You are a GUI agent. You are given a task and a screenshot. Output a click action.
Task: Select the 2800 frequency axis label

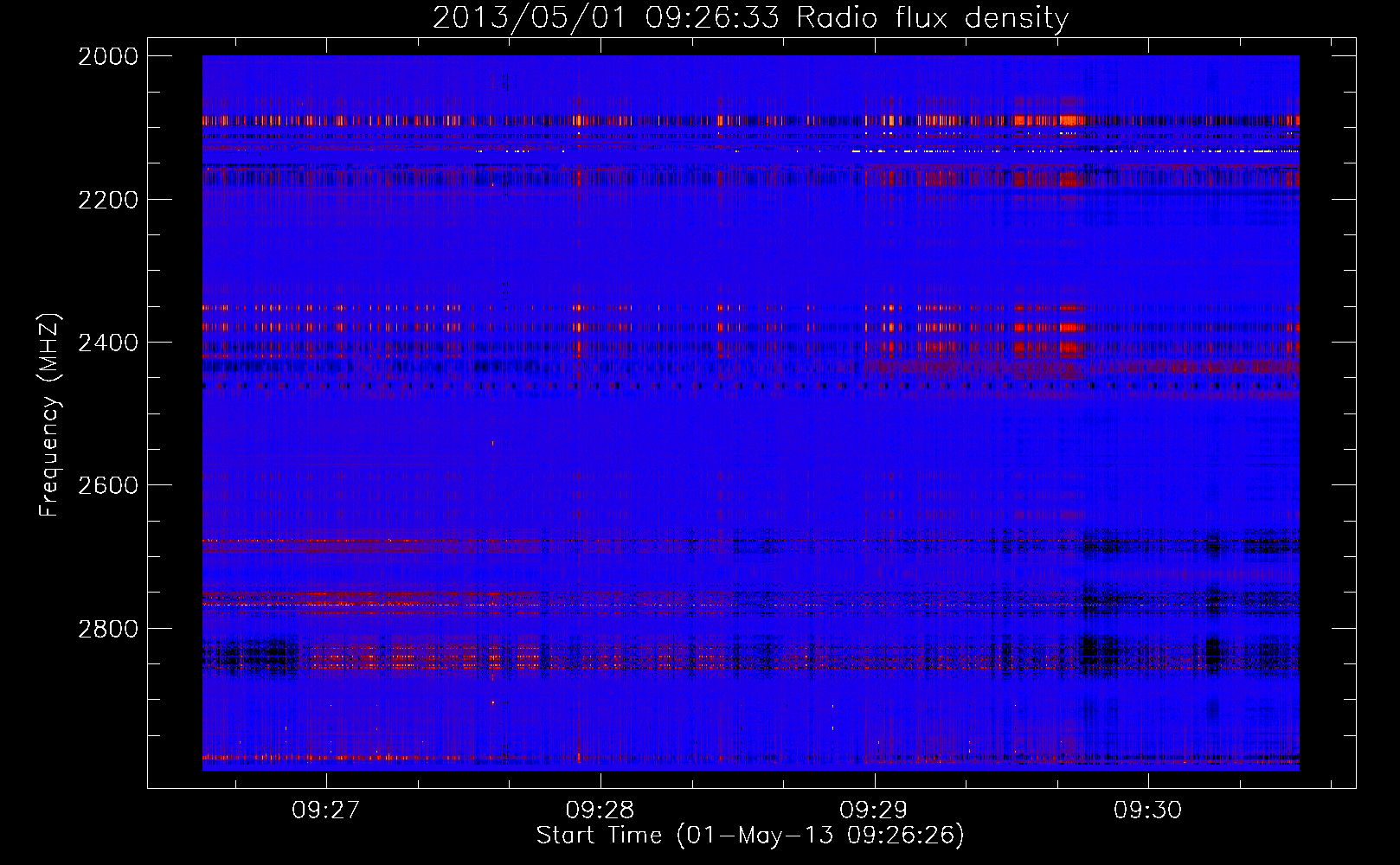pos(108,628)
